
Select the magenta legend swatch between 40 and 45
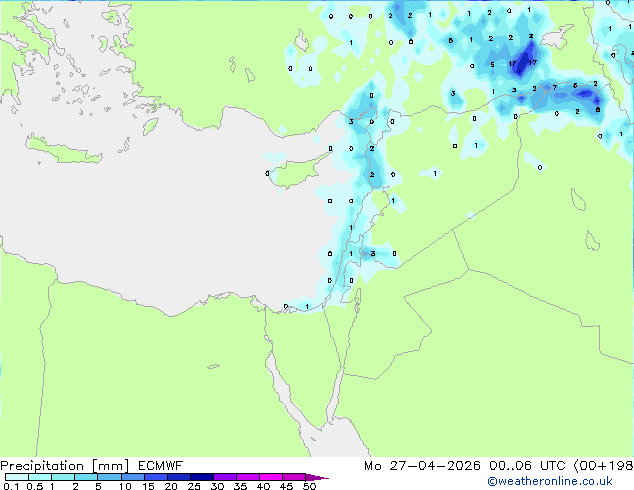click(x=271, y=477)
